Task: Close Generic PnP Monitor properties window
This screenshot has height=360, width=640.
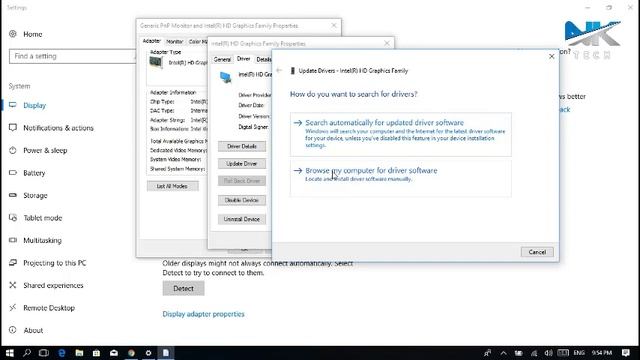Action: tap(334, 25)
